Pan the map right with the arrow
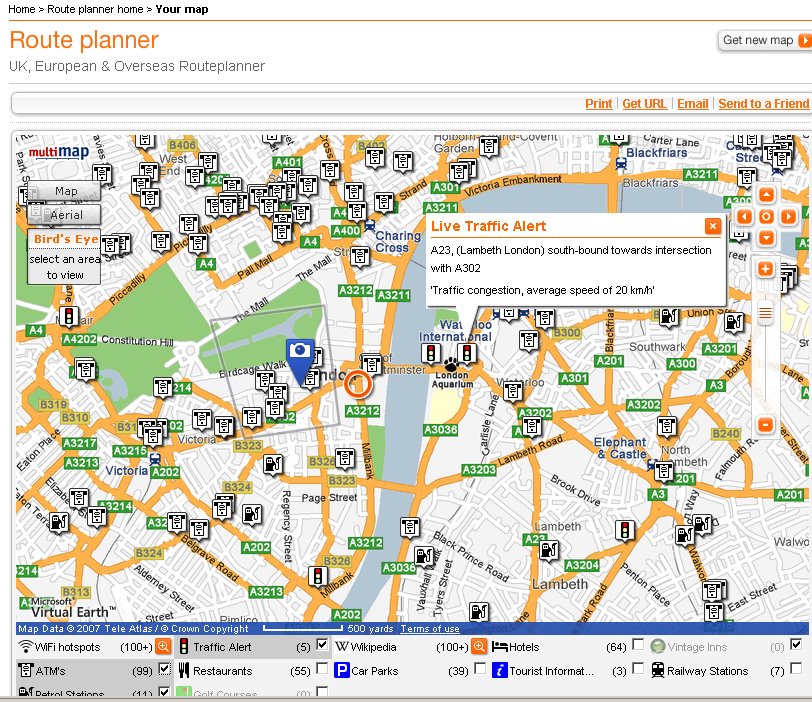Image resolution: width=812 pixels, height=702 pixels. [788, 216]
